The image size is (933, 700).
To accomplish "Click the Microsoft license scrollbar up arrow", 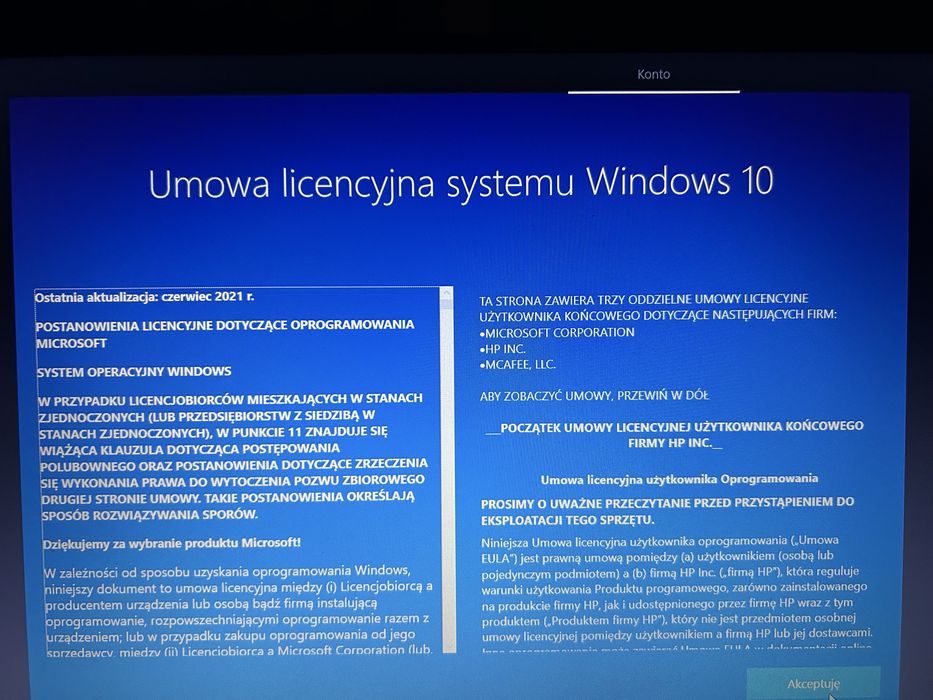I will click(x=447, y=293).
